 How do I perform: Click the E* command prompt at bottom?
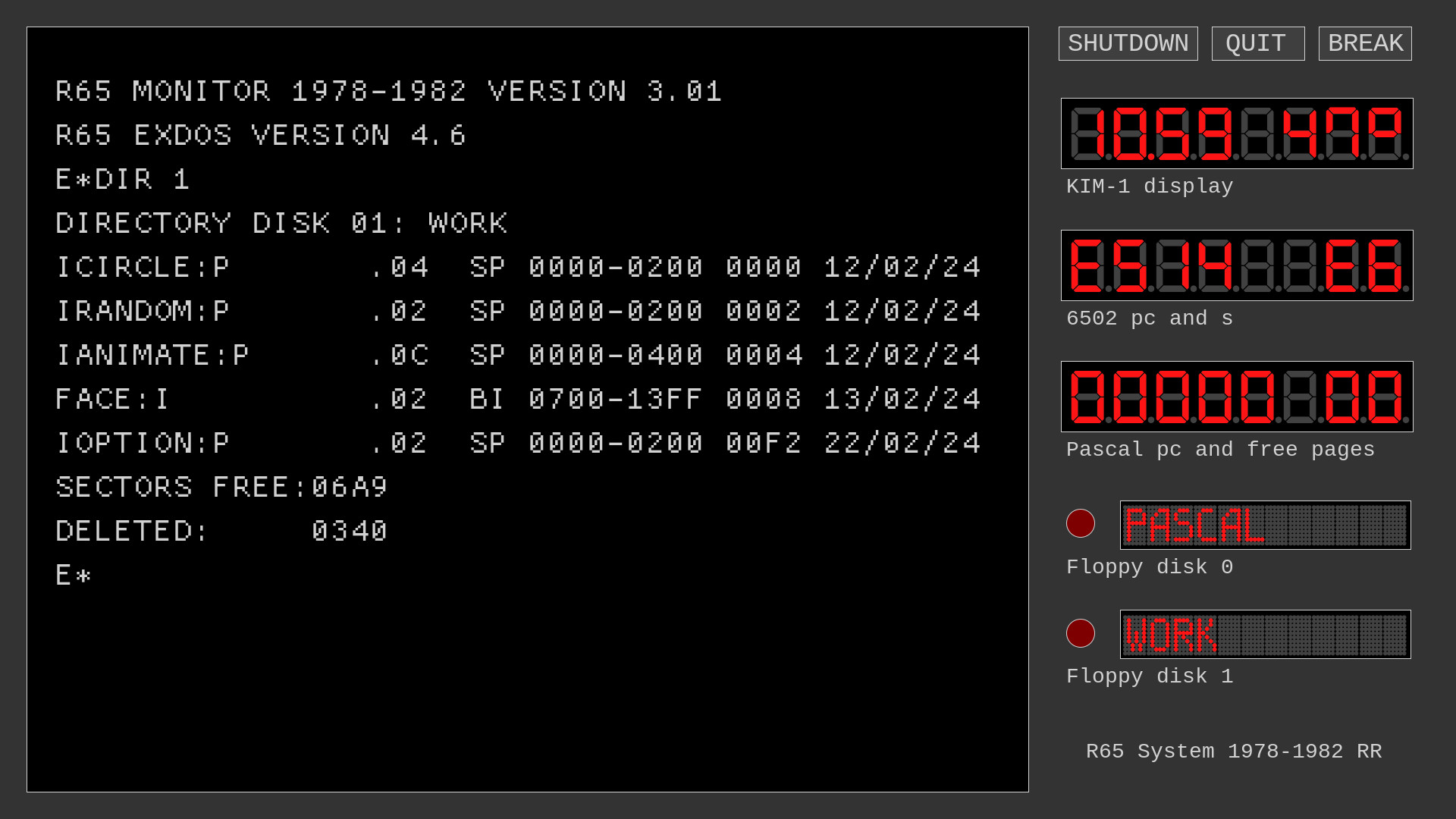click(x=74, y=575)
